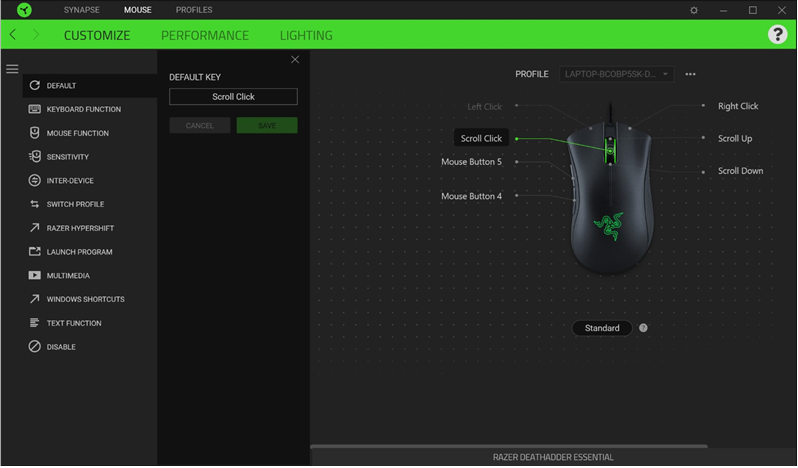Open the PERFORMANCE tab
Image resolution: width=798 pixels, height=468 pixels.
(205, 35)
